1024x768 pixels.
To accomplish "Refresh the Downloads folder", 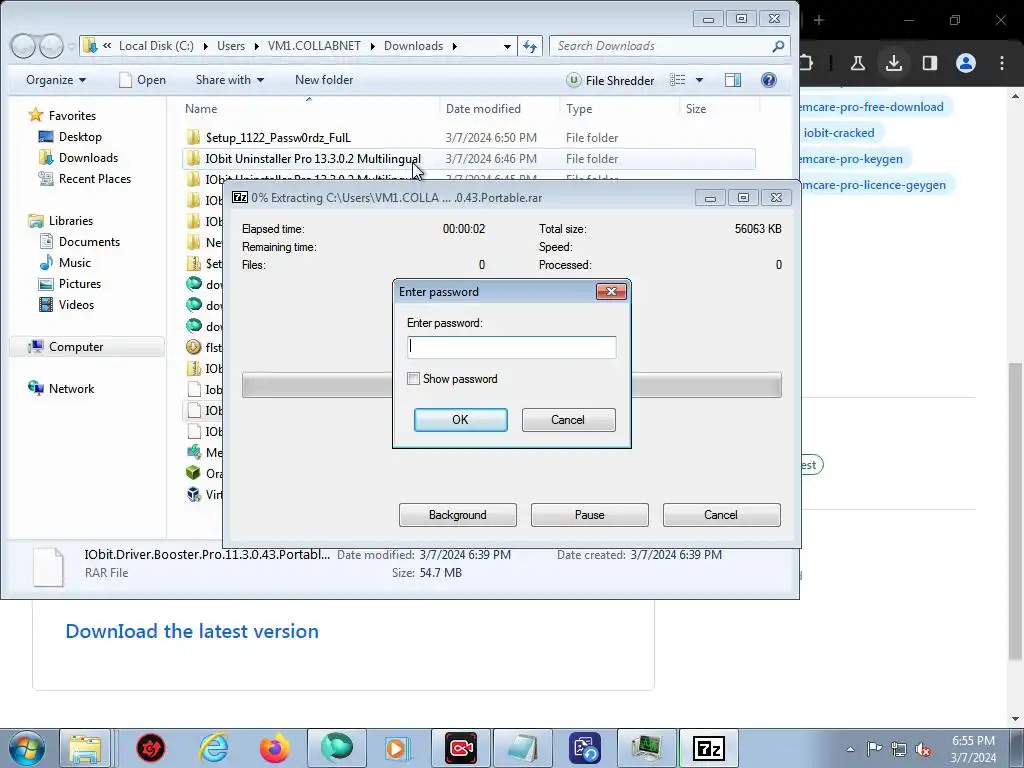I will (530, 46).
